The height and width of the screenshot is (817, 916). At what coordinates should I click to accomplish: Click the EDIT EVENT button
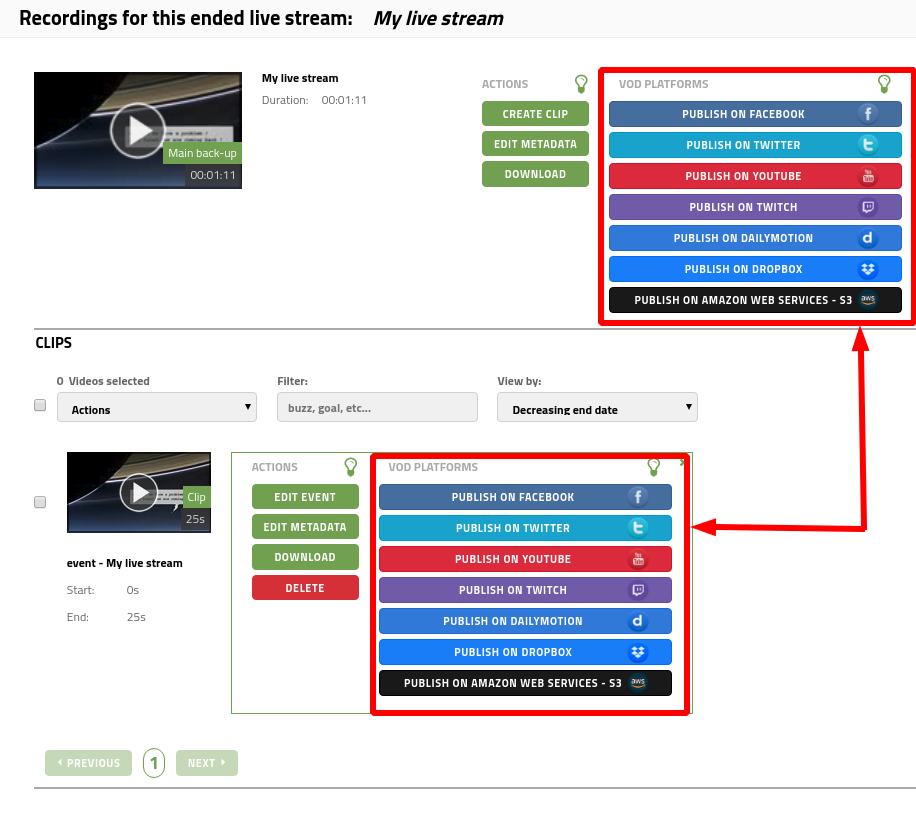click(x=305, y=497)
